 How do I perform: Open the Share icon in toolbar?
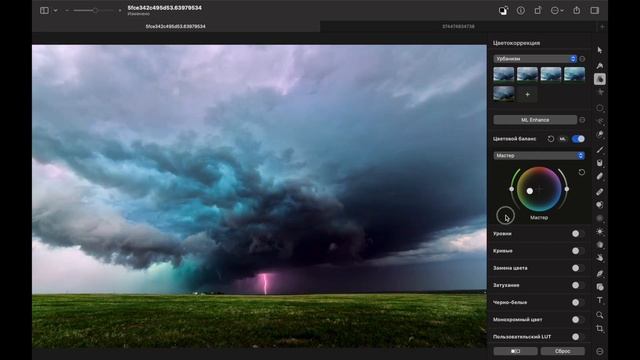pos(577,10)
